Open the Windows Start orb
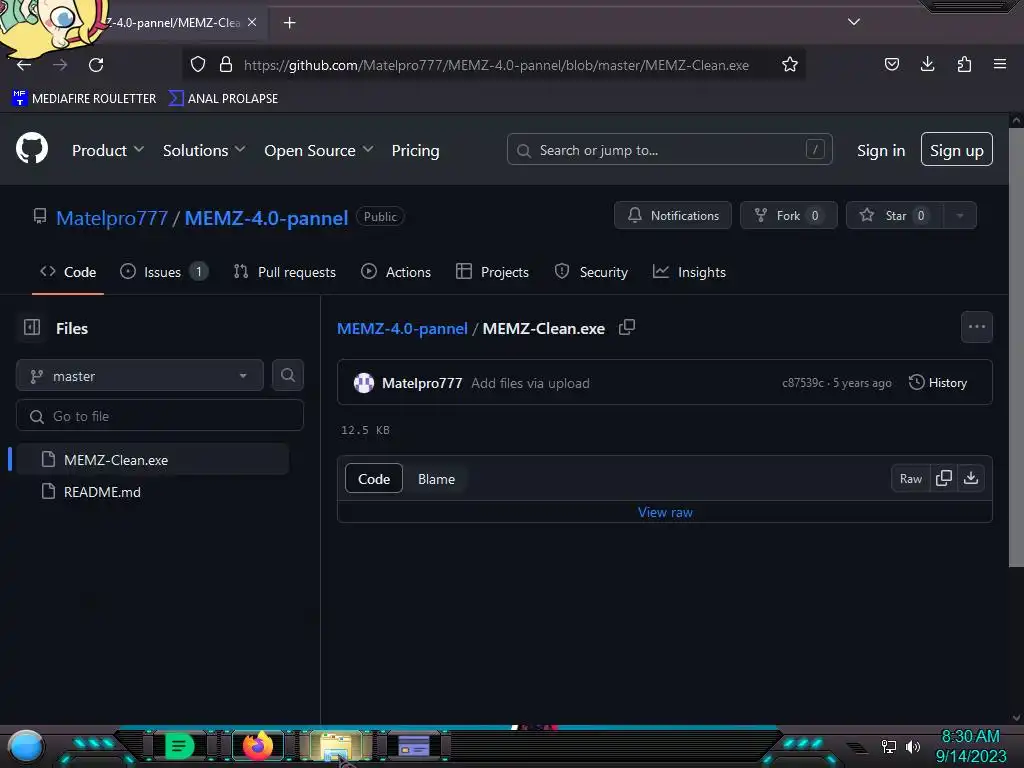Image resolution: width=1024 pixels, height=768 pixels. pyautogui.click(x=25, y=748)
